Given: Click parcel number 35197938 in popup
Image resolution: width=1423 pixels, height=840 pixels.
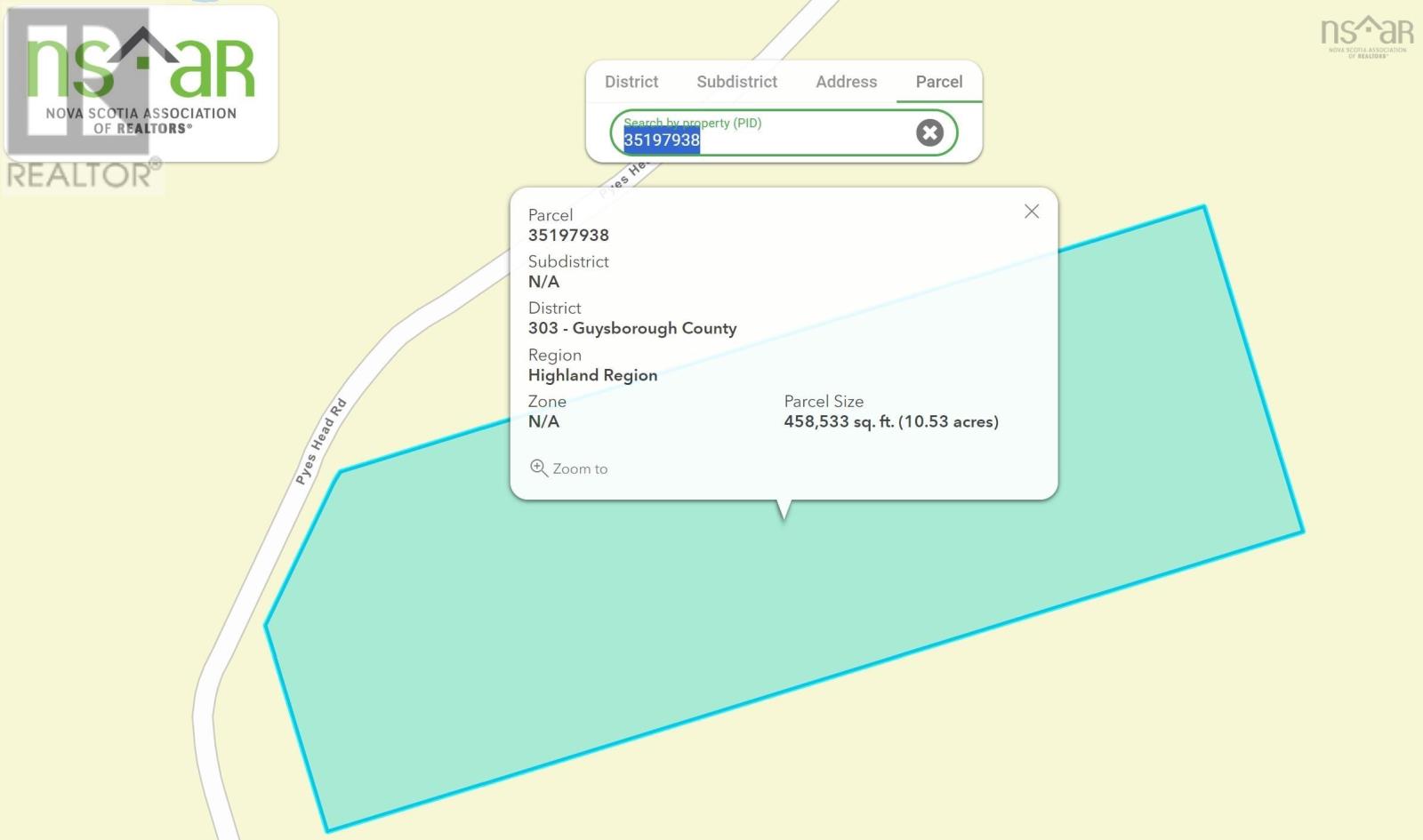Looking at the screenshot, I should pos(568,236).
